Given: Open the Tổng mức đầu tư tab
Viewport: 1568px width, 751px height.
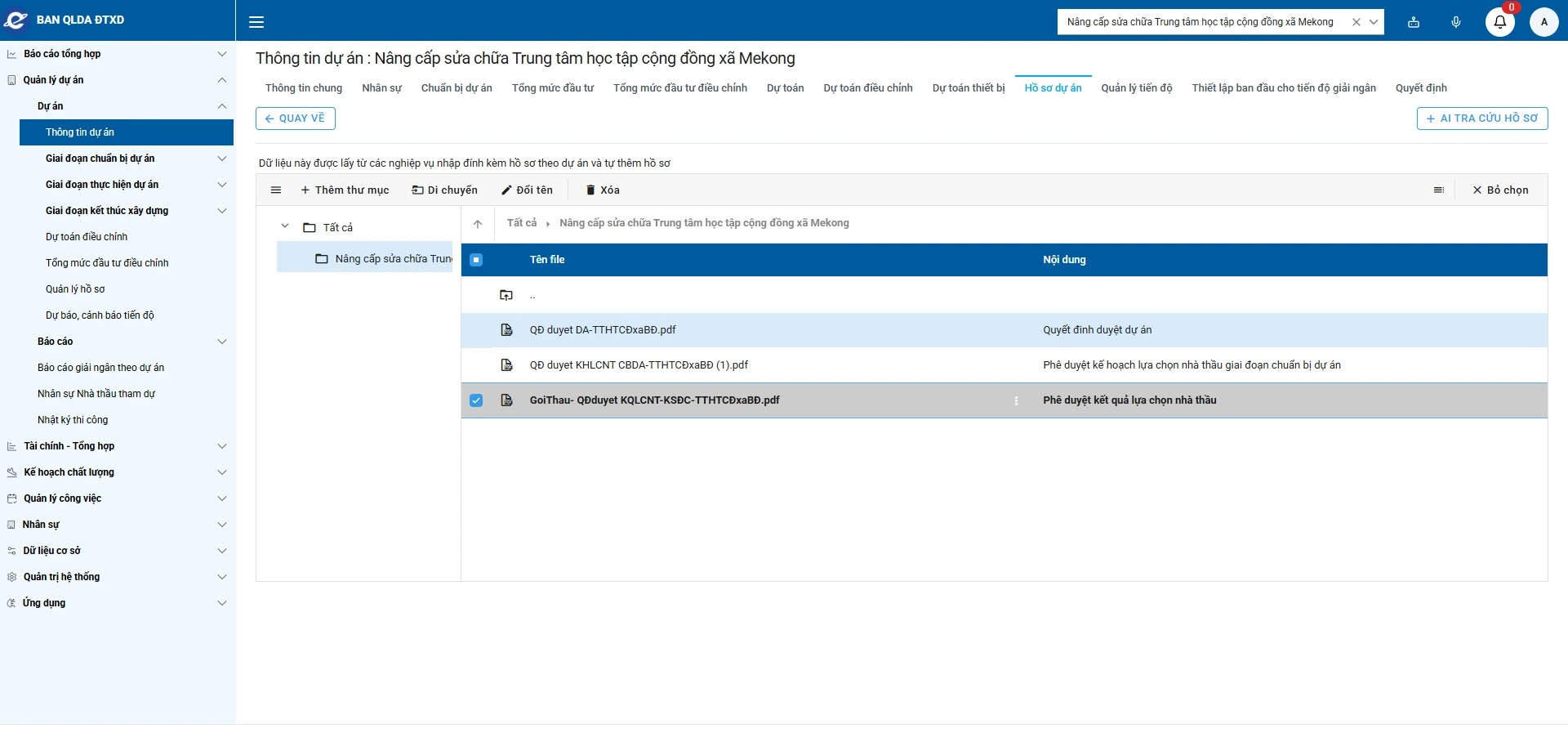Looking at the screenshot, I should pos(552,88).
